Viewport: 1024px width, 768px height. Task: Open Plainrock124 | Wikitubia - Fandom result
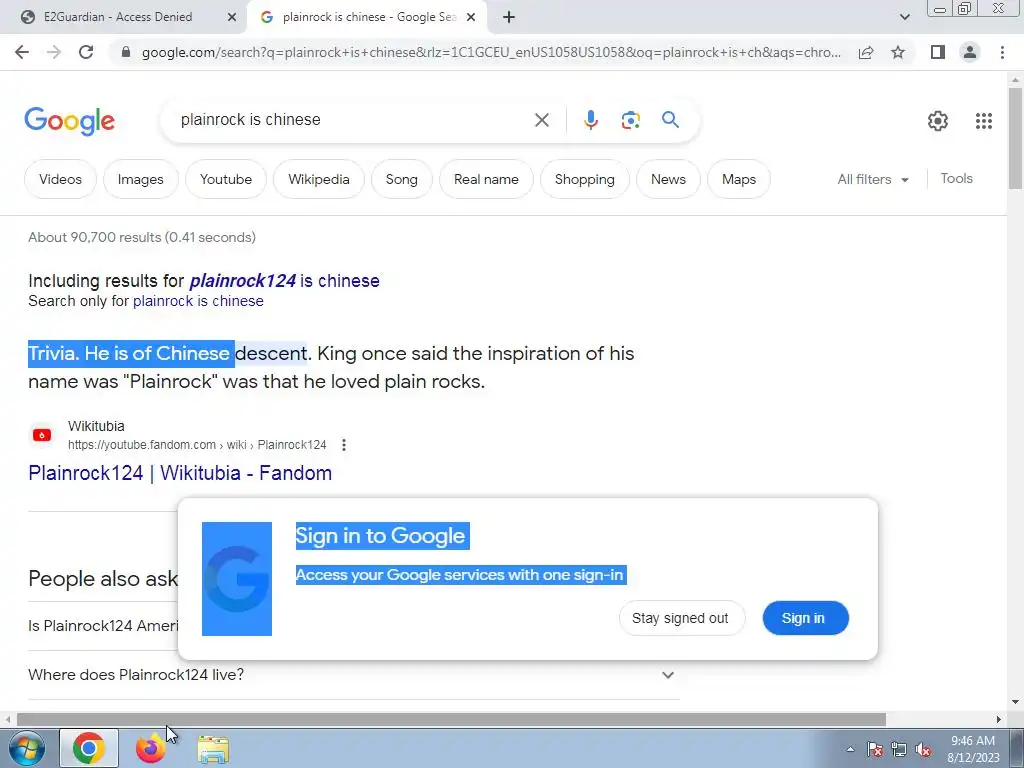click(180, 473)
